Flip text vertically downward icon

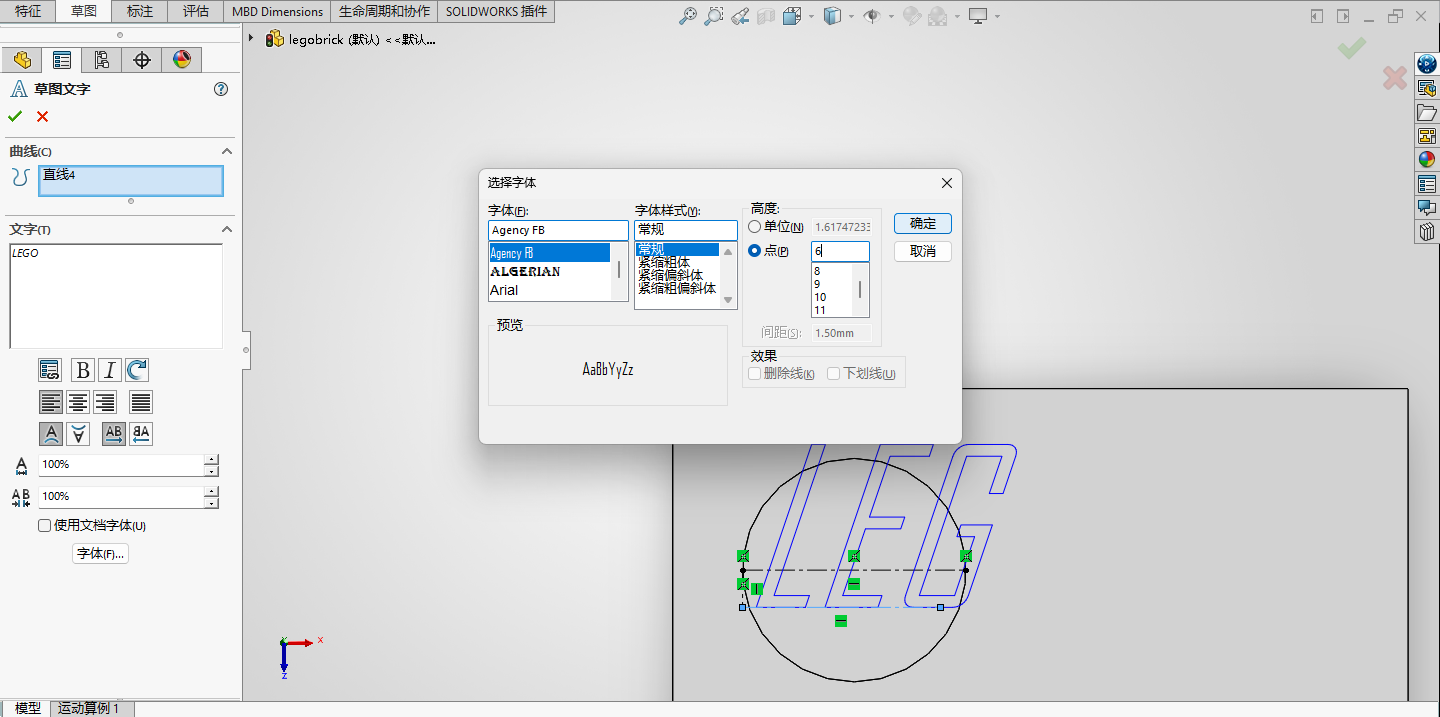tap(78, 434)
